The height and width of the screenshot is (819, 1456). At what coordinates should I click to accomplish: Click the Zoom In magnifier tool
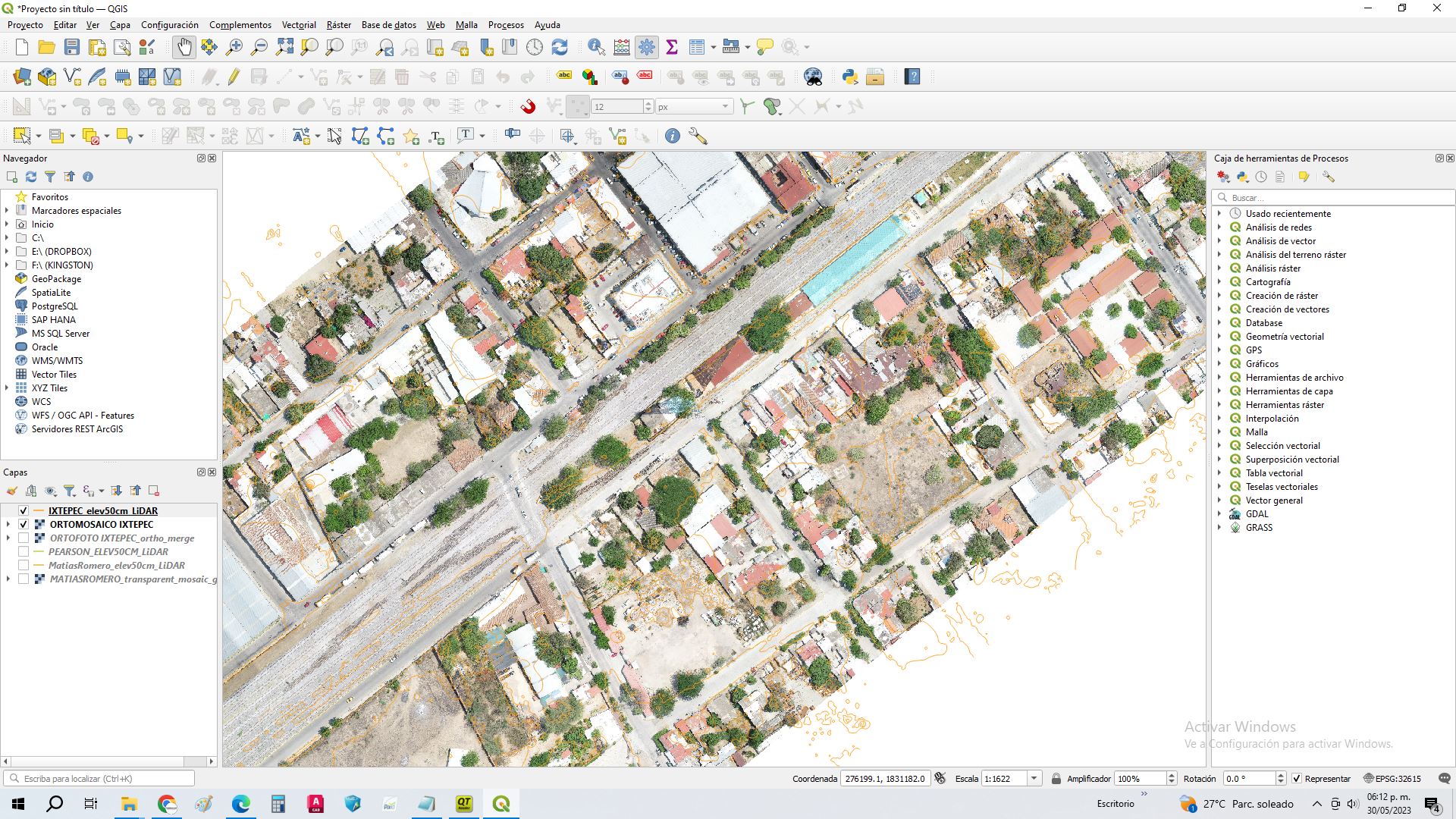click(x=234, y=47)
